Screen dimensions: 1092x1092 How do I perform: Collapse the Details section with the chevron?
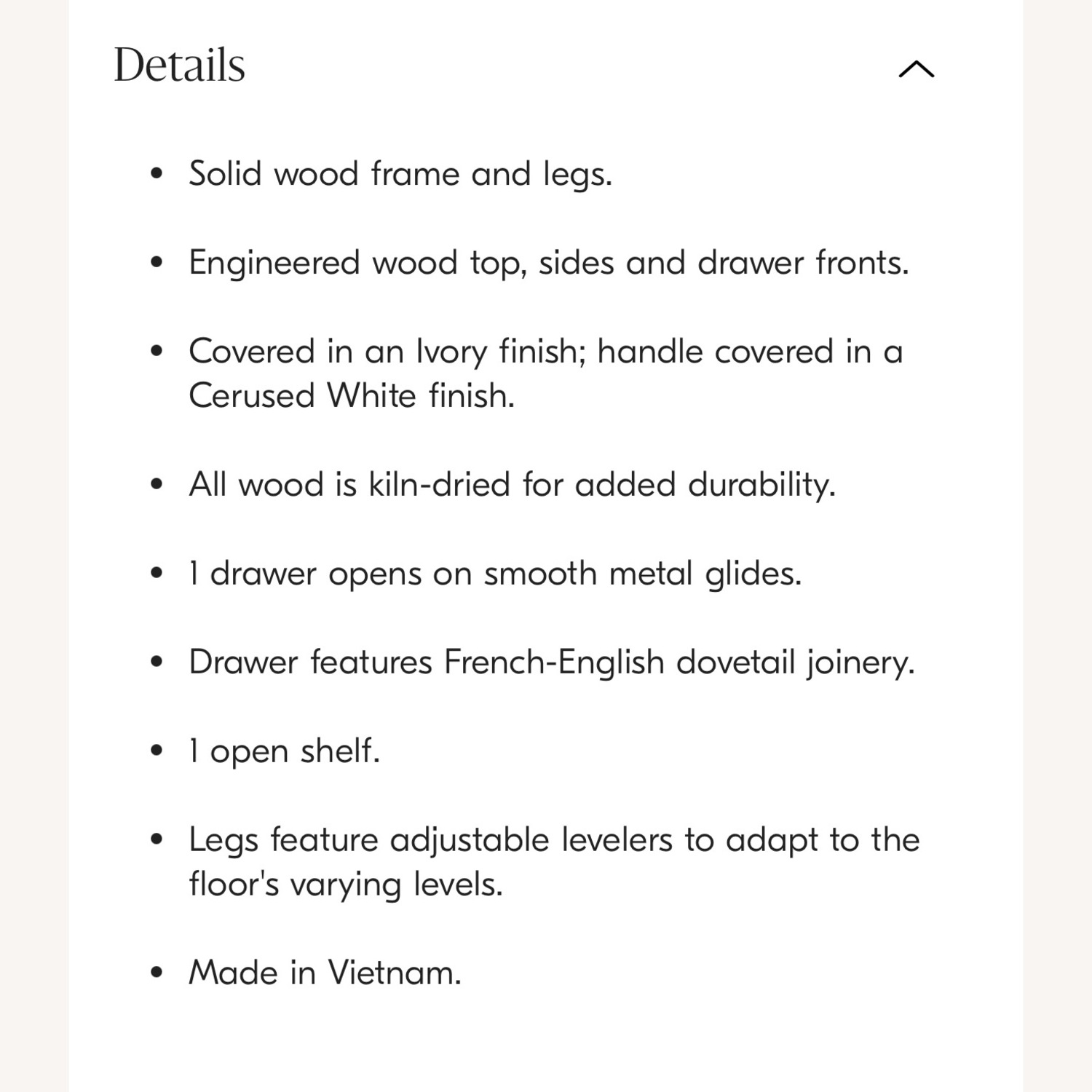pyautogui.click(x=917, y=69)
